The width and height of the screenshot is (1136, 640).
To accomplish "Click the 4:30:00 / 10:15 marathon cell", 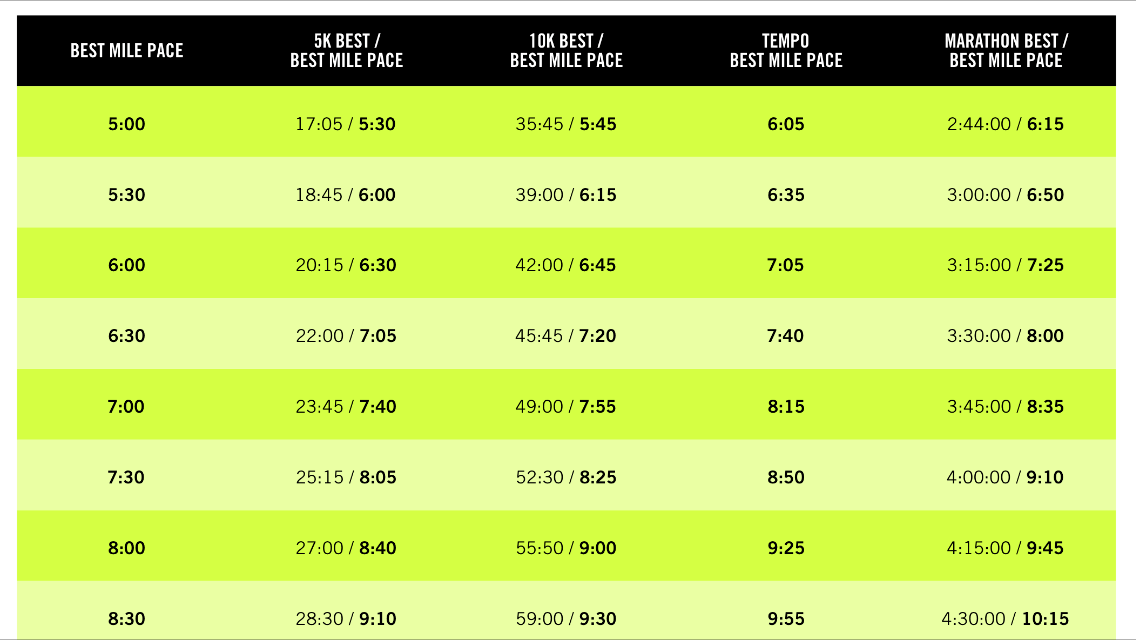I will point(1006,619).
